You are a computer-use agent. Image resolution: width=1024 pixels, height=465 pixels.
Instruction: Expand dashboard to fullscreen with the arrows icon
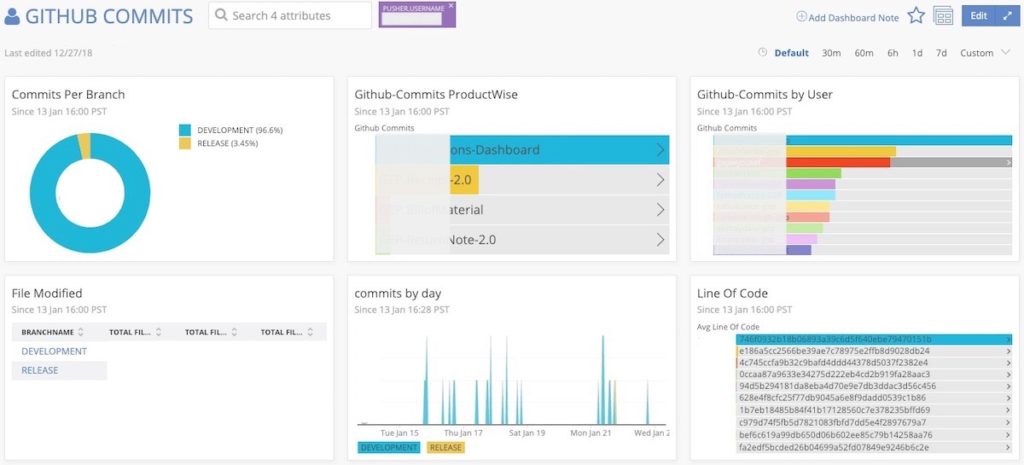[1006, 16]
